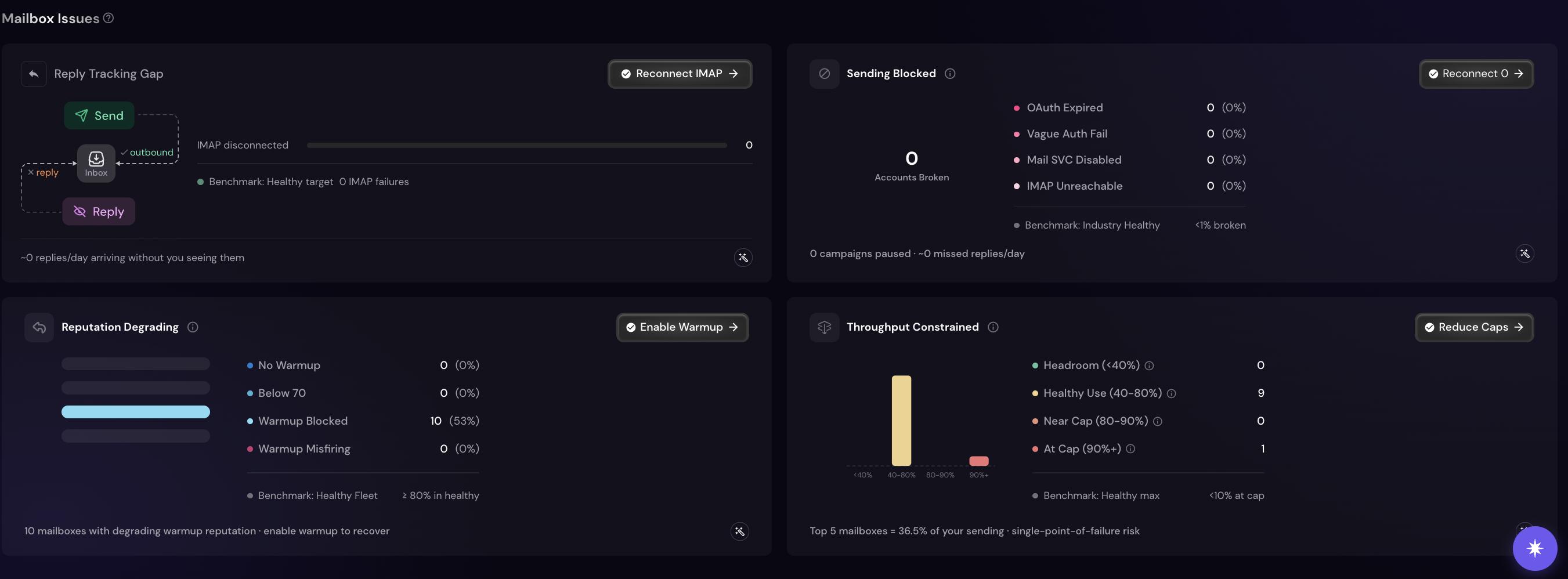Click the Reply Tracking Gap back arrow icon
The image size is (1568, 579).
pos(34,74)
